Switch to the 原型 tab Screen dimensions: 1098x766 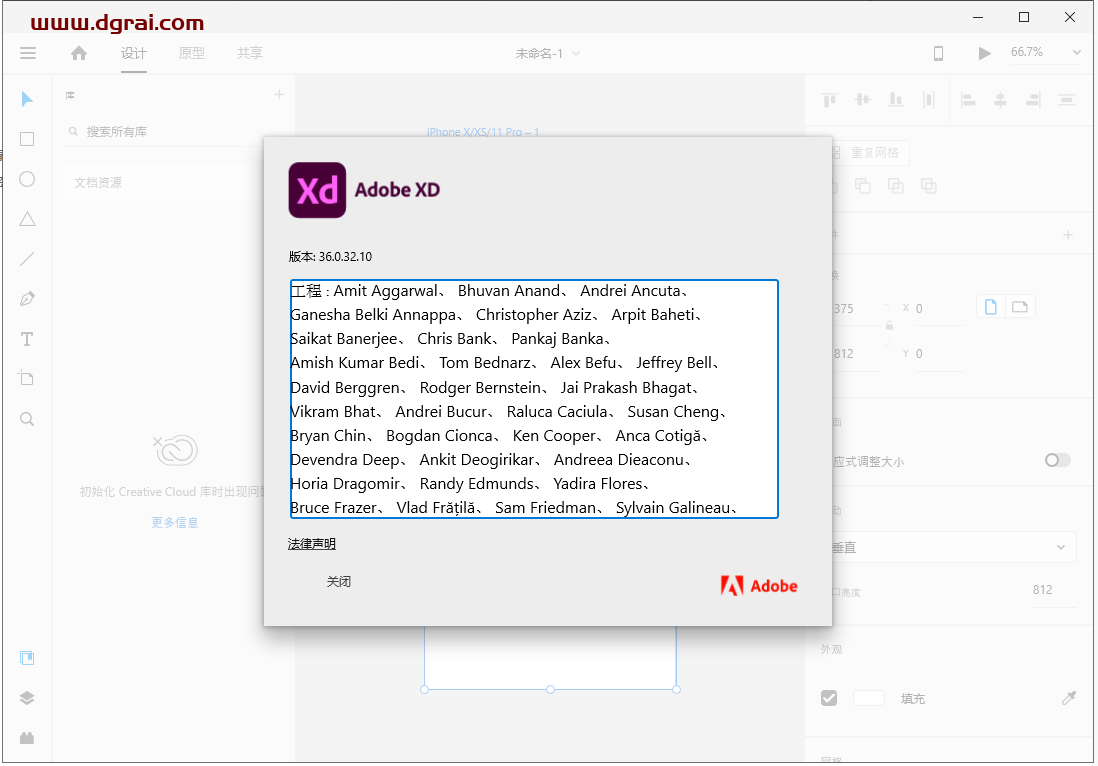coord(191,53)
